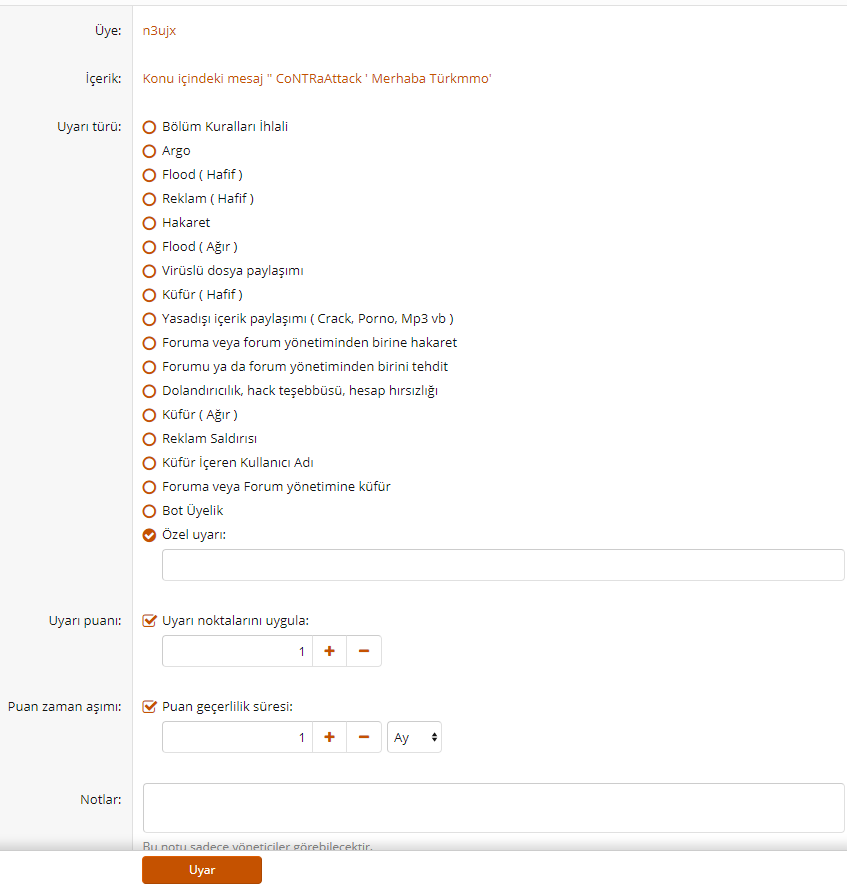
Task: Pick the Reklam ( Hafif ) option
Action: coord(149,199)
